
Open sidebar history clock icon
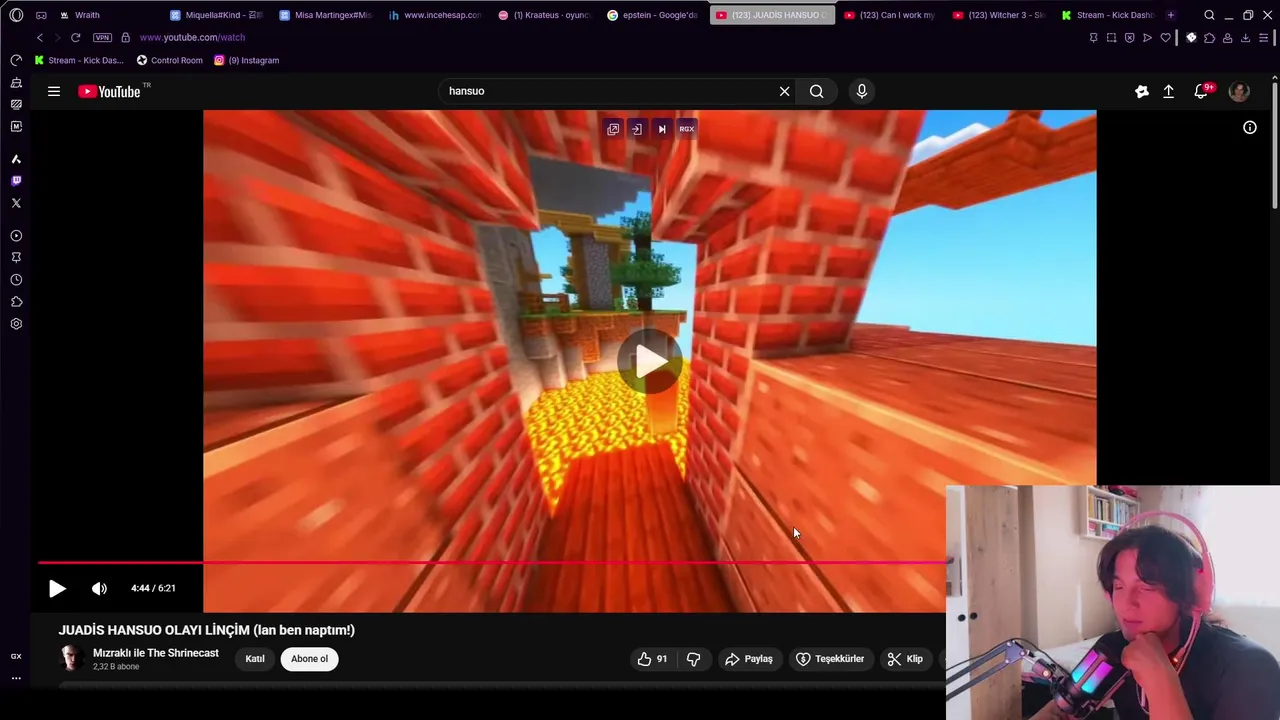16,280
